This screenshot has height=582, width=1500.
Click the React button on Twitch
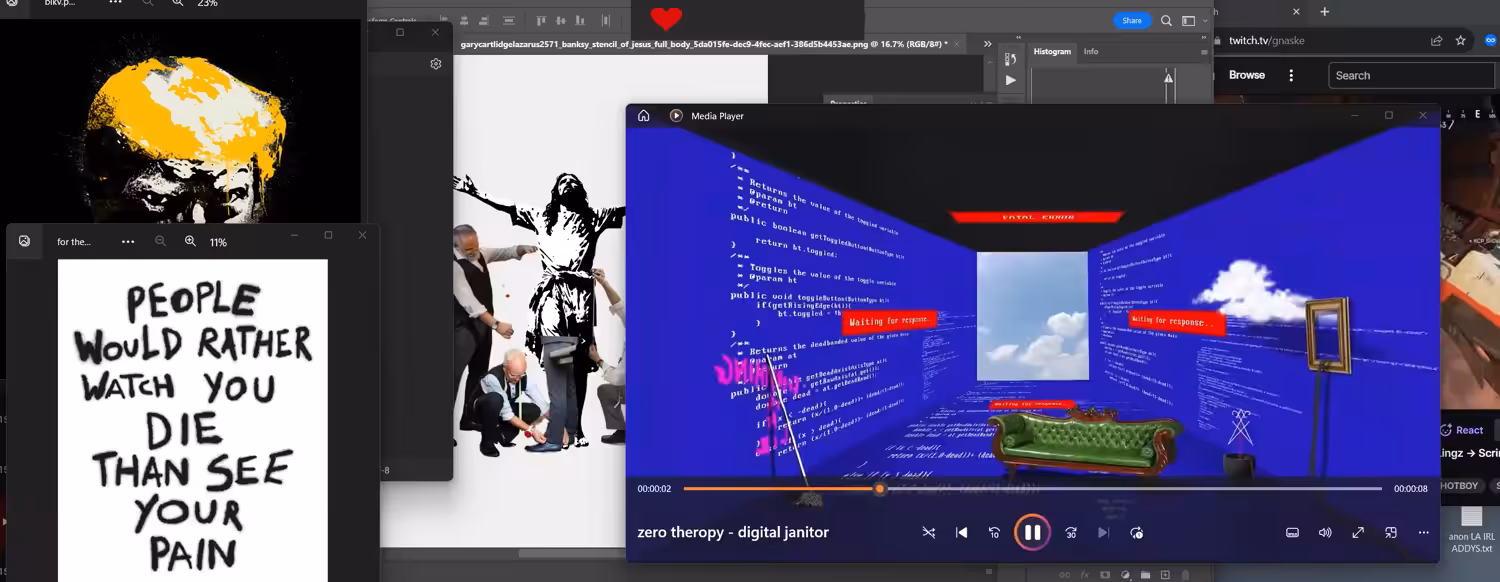pos(1462,430)
